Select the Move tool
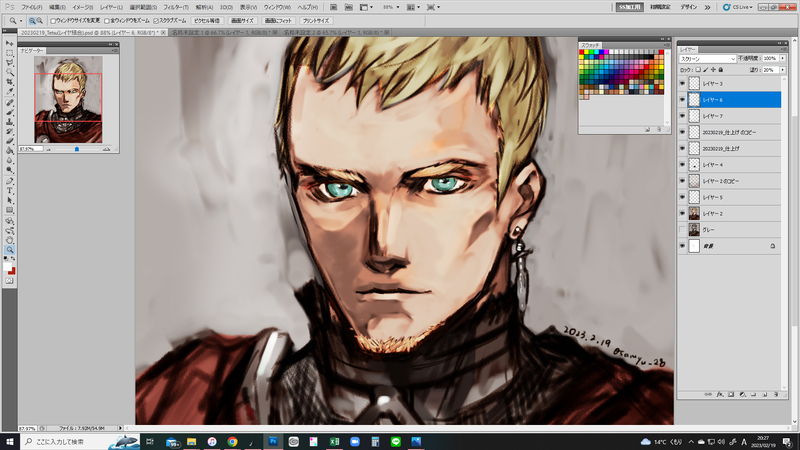This screenshot has width=800, height=450. click(10, 44)
